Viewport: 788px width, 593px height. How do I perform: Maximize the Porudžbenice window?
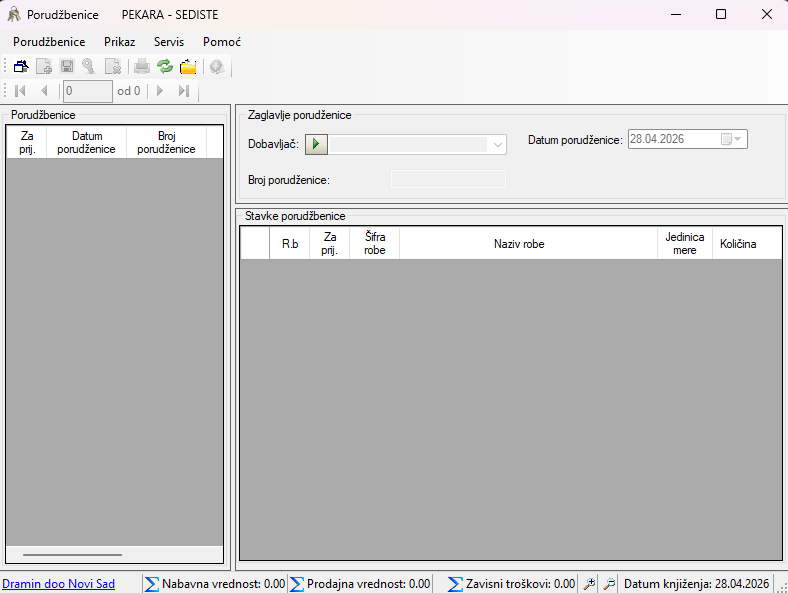point(721,15)
